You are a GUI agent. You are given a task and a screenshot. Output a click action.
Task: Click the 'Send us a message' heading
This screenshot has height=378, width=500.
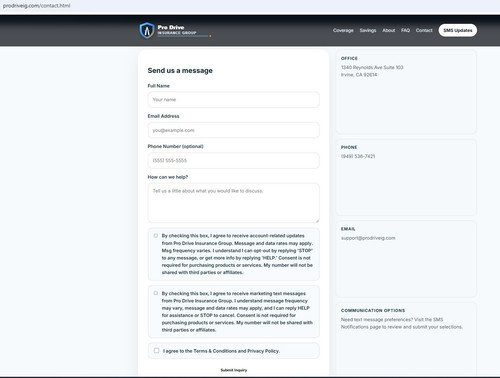180,71
